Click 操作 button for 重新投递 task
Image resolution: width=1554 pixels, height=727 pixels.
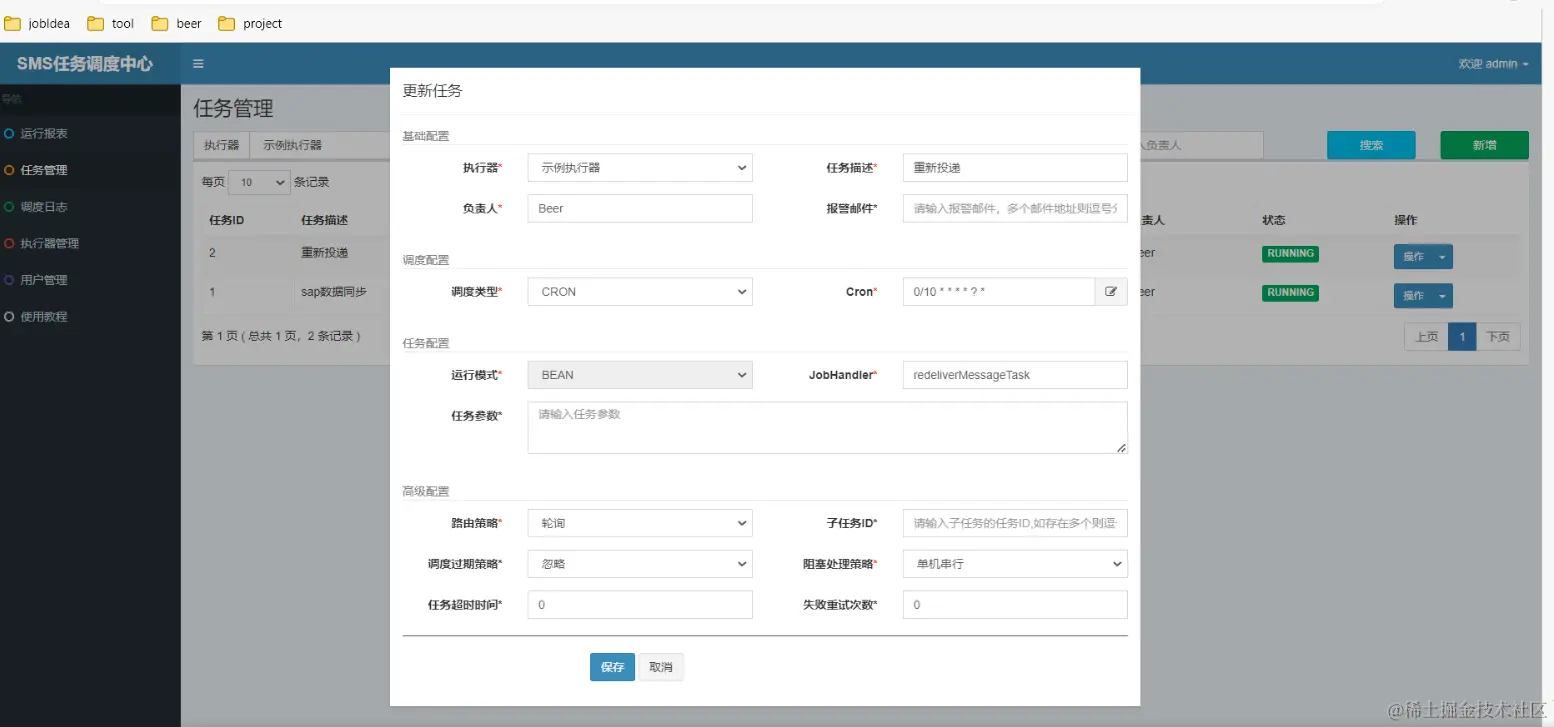click(x=1413, y=257)
